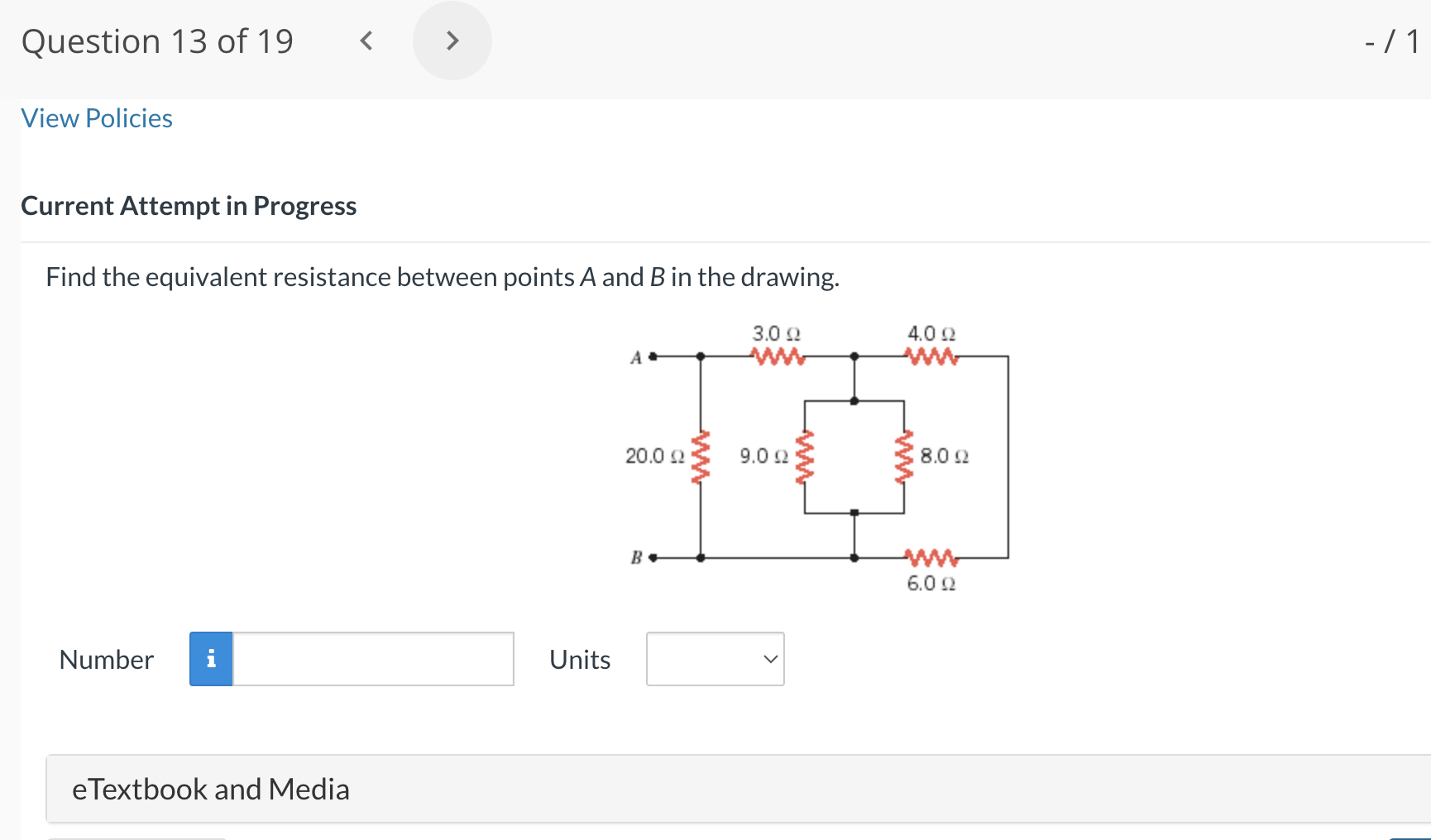This screenshot has height=840, width=1431.
Task: Click the blue info icon next to Number
Action: [211, 659]
